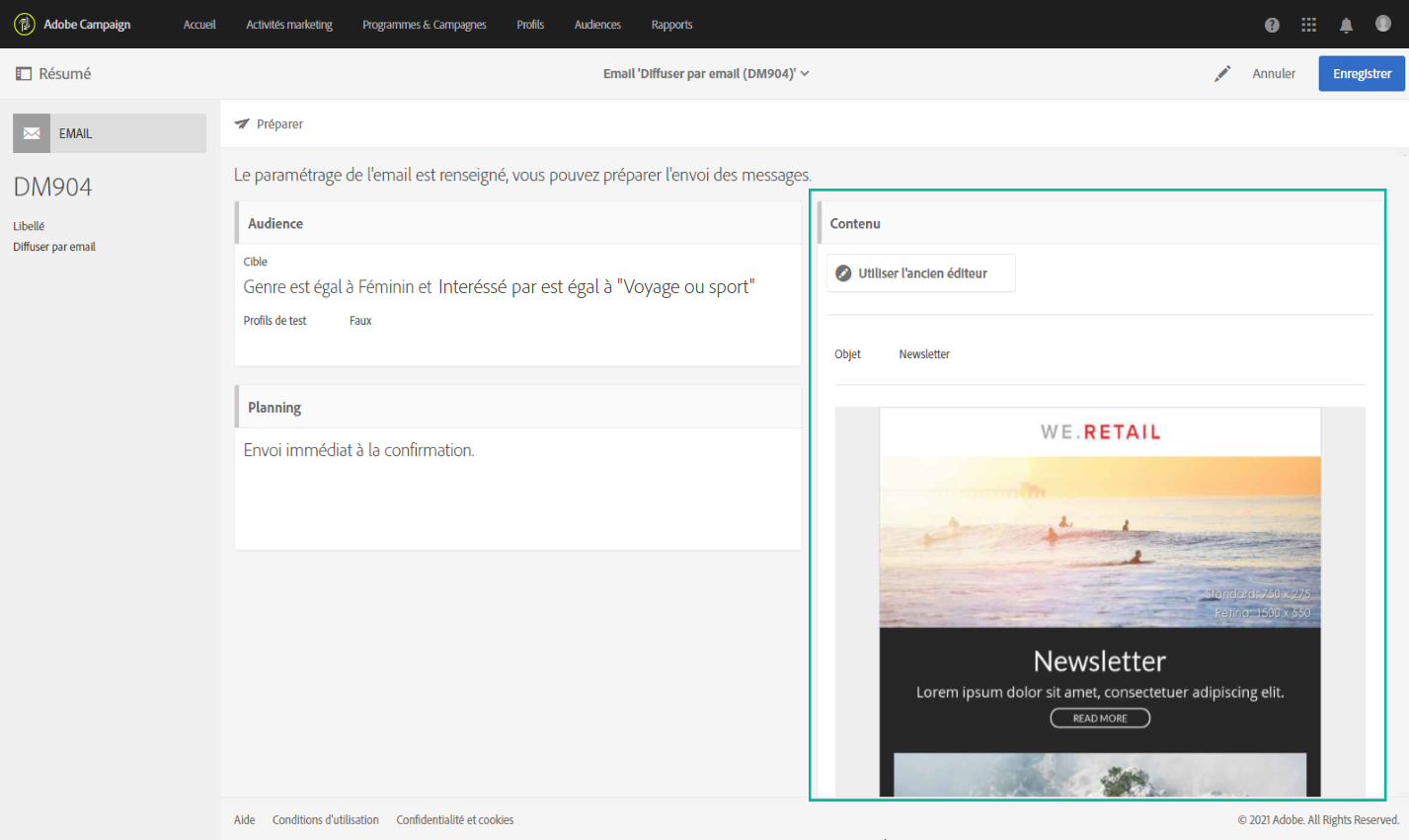The image size is (1409, 840).
Task: Open the Activités marketing menu
Action: click(x=289, y=25)
